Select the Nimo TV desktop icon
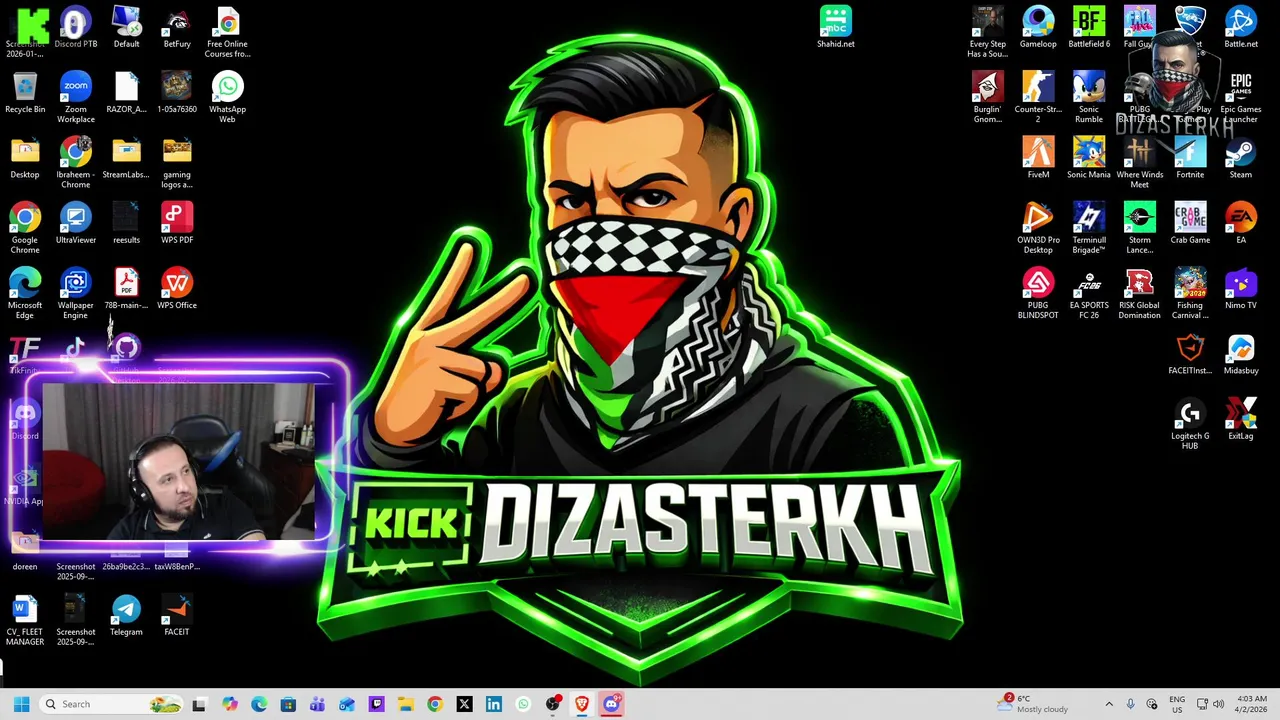The width and height of the screenshot is (1280, 720). (1240, 288)
